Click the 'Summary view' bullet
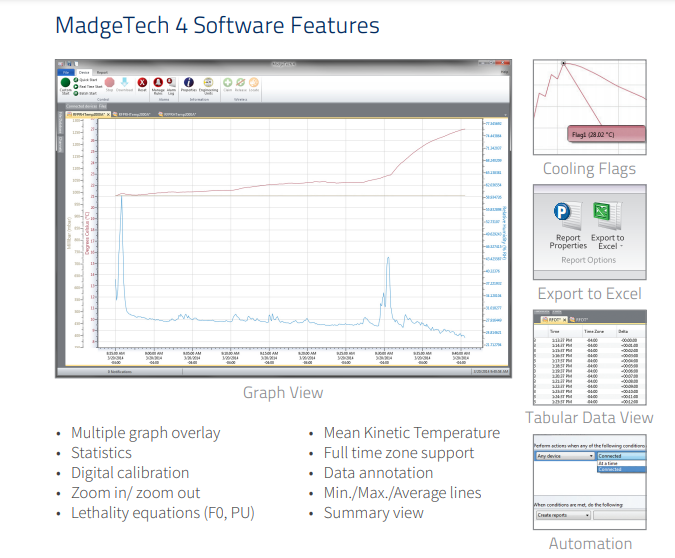This screenshot has height=558, width=675. tap(374, 513)
